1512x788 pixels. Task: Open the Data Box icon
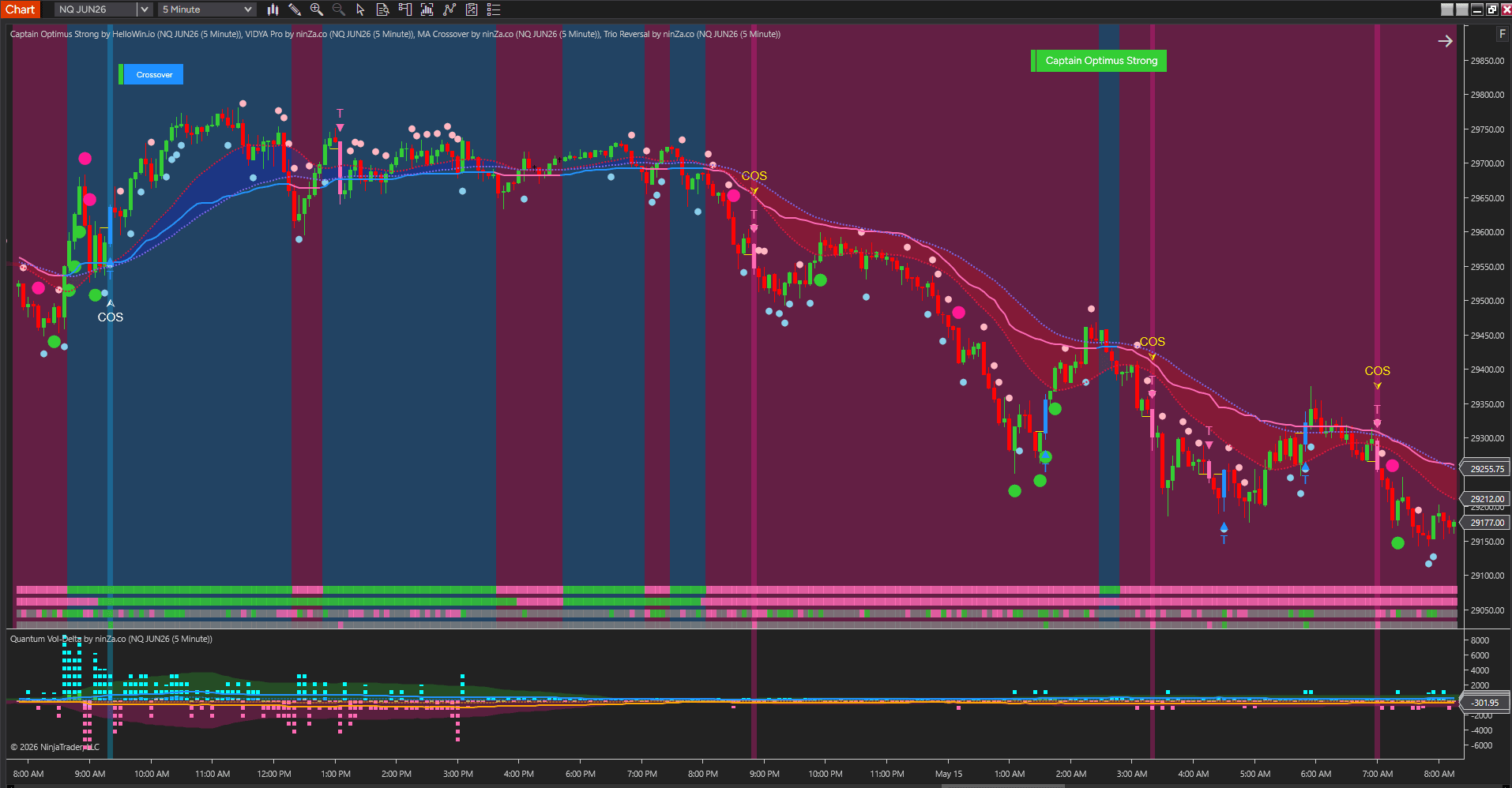[x=382, y=9]
